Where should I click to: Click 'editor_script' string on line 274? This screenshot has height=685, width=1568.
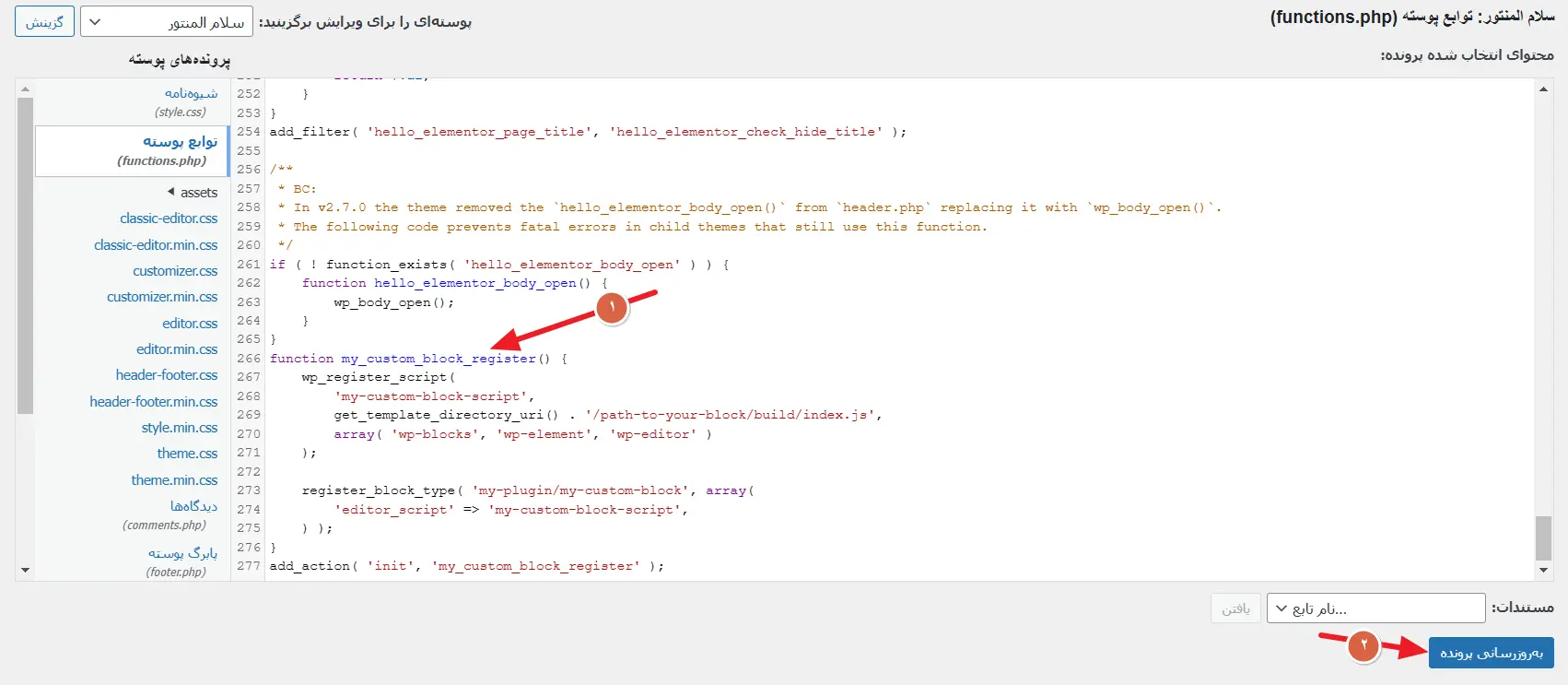(x=394, y=510)
